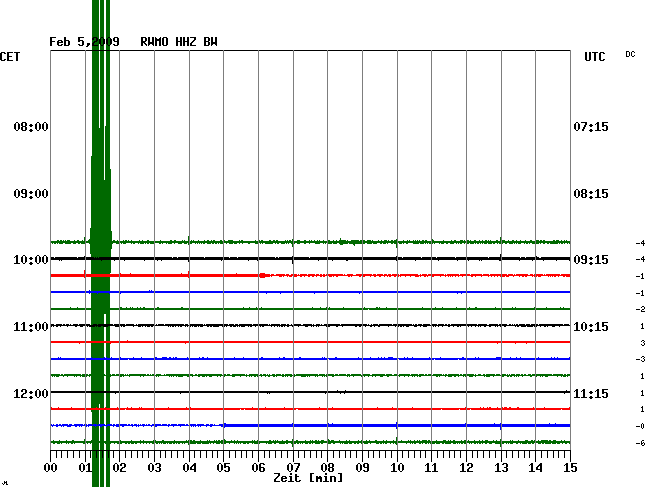Select the DC value 3
The width and height of the screenshot is (650, 494).
[643, 343]
